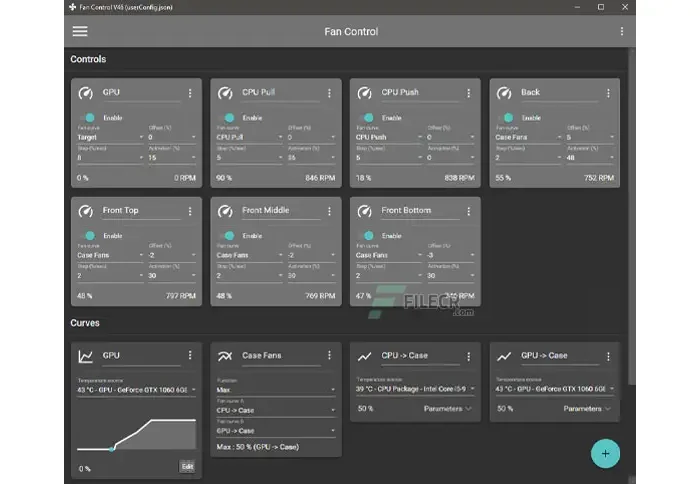Toggle the Enable switch on GPU control
This screenshot has width=700, height=484.
pos(91,118)
